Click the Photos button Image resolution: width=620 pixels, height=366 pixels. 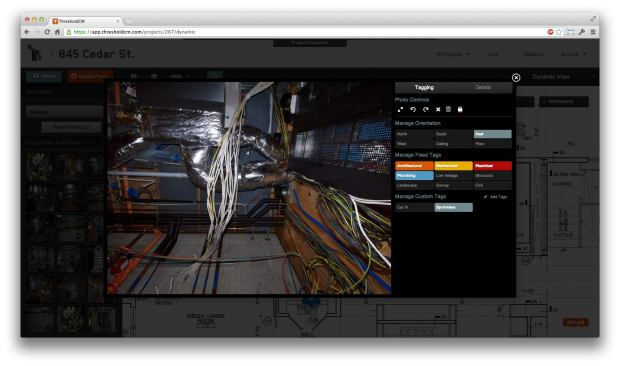point(44,76)
